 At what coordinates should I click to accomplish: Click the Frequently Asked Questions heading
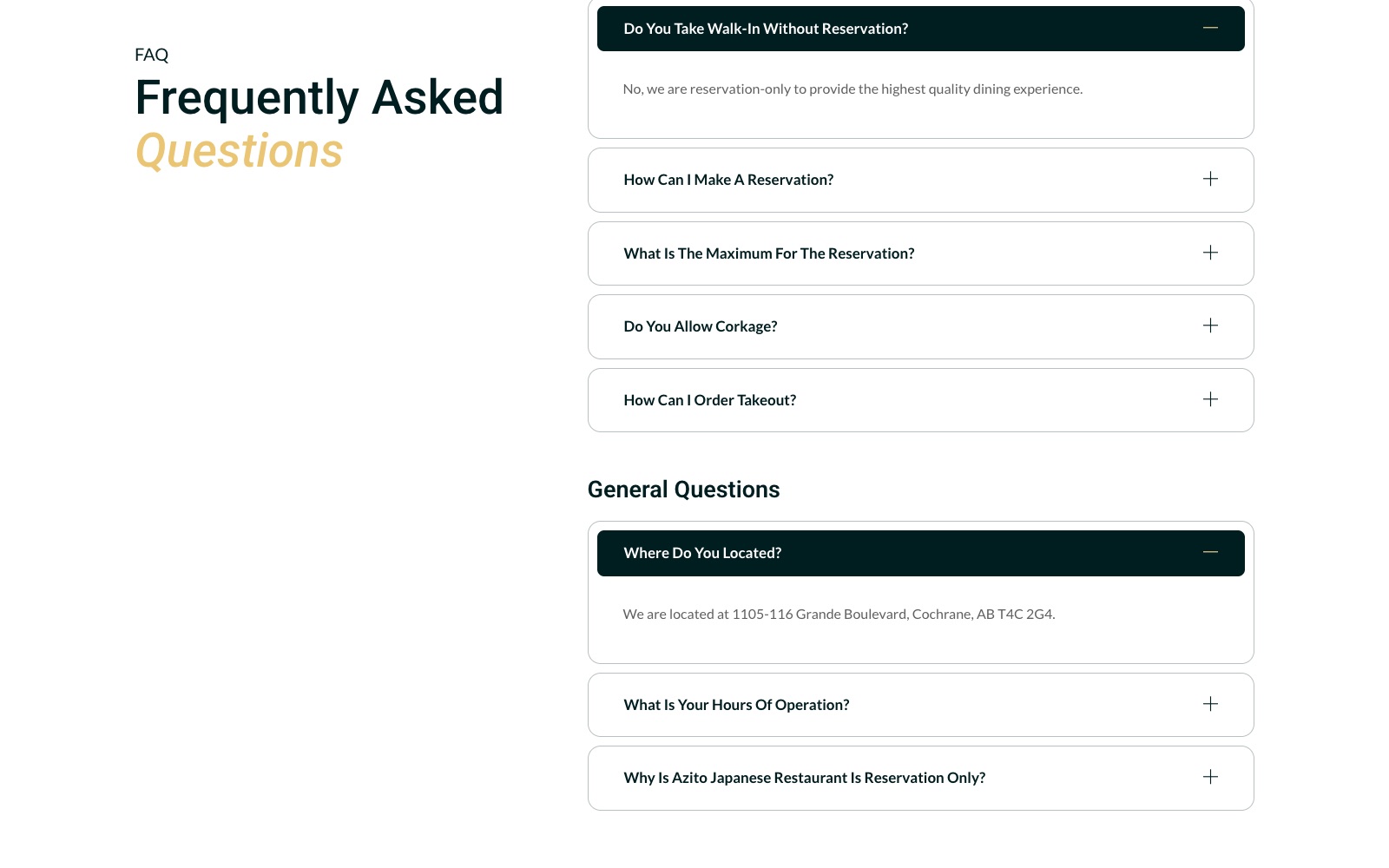click(319, 123)
